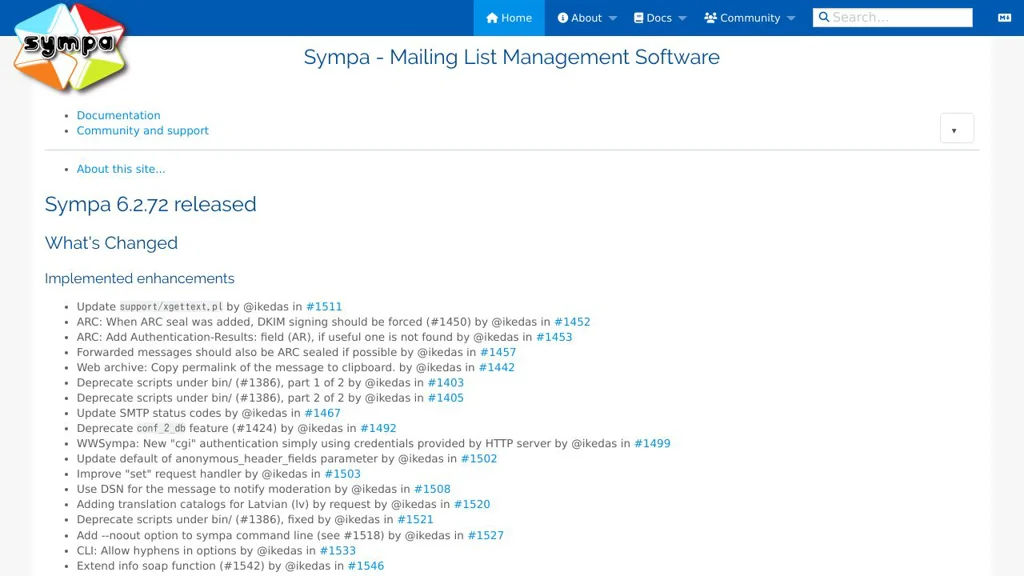Open the Docs menu

[660, 18]
